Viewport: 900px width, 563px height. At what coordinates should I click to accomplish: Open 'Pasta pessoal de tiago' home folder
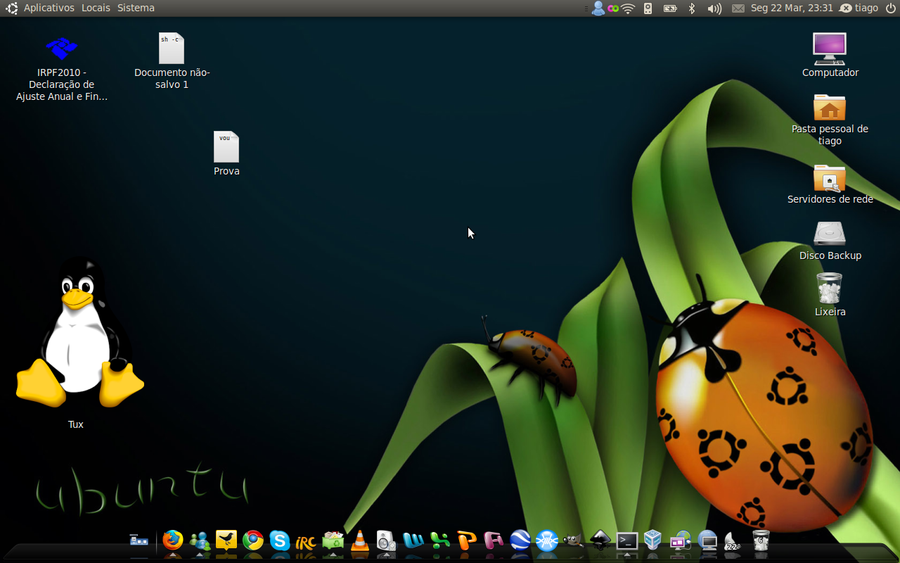tap(829, 119)
